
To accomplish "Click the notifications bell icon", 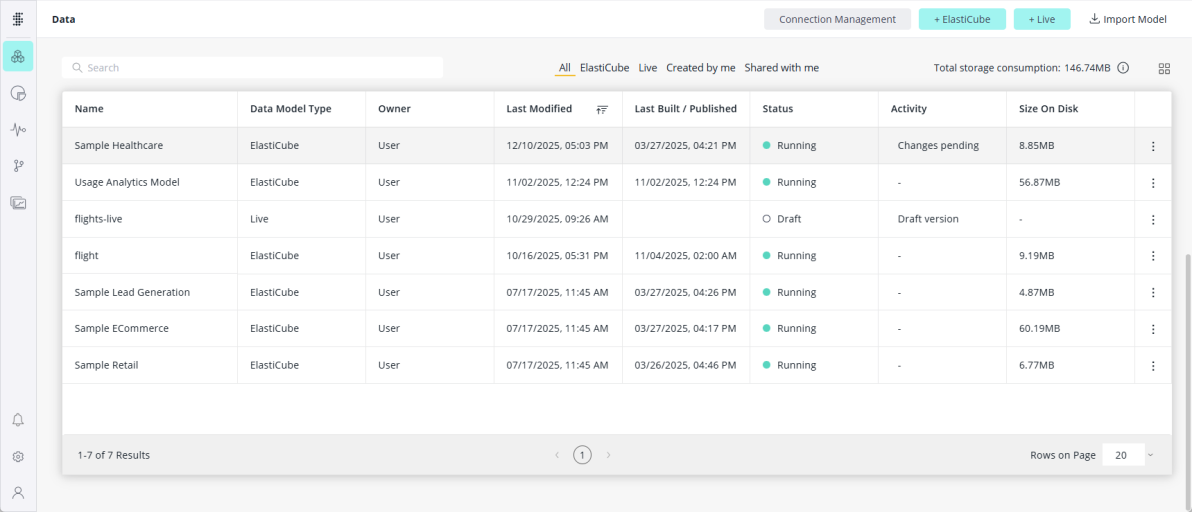I will (x=18, y=420).
